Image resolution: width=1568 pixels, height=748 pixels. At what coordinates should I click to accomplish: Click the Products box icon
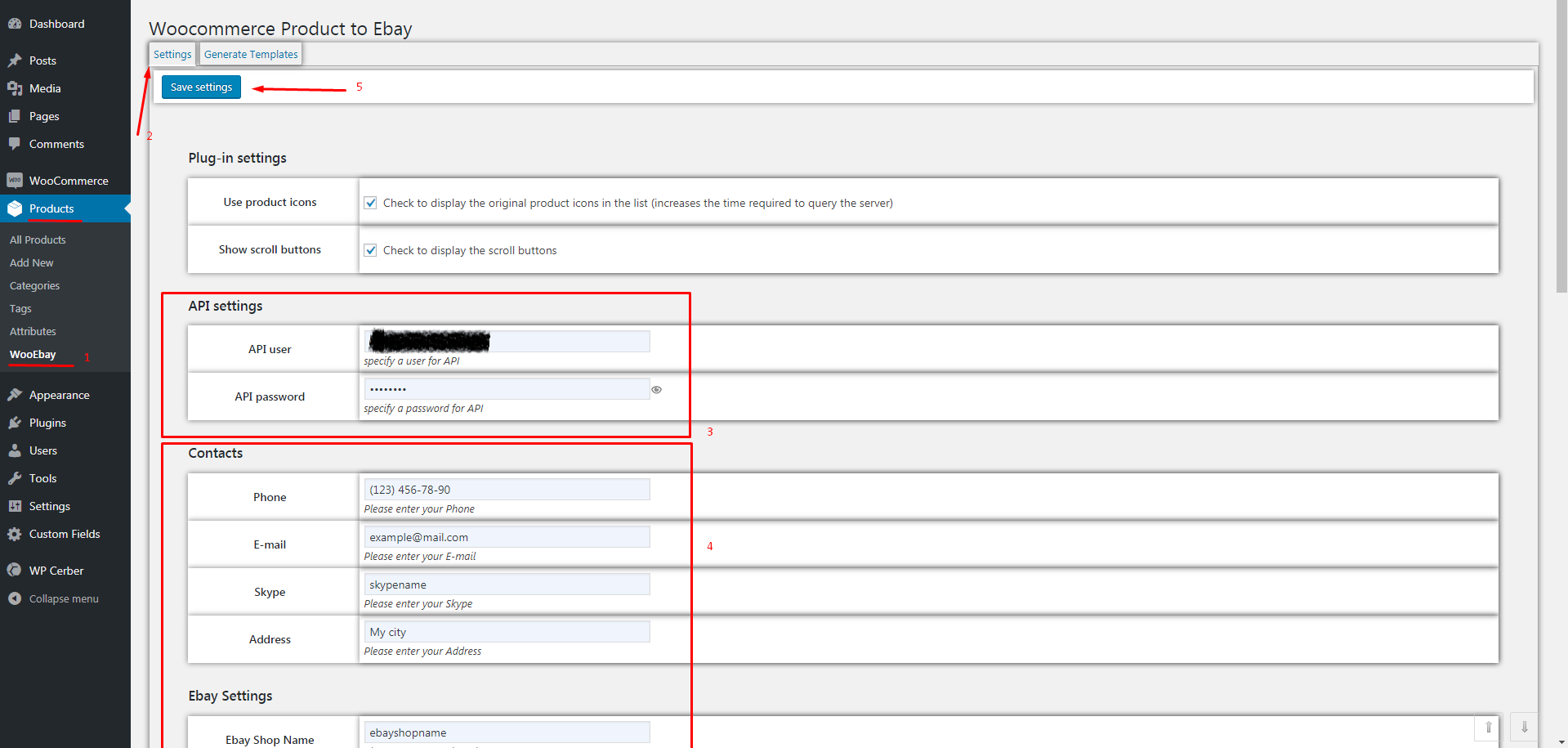pyautogui.click(x=15, y=208)
